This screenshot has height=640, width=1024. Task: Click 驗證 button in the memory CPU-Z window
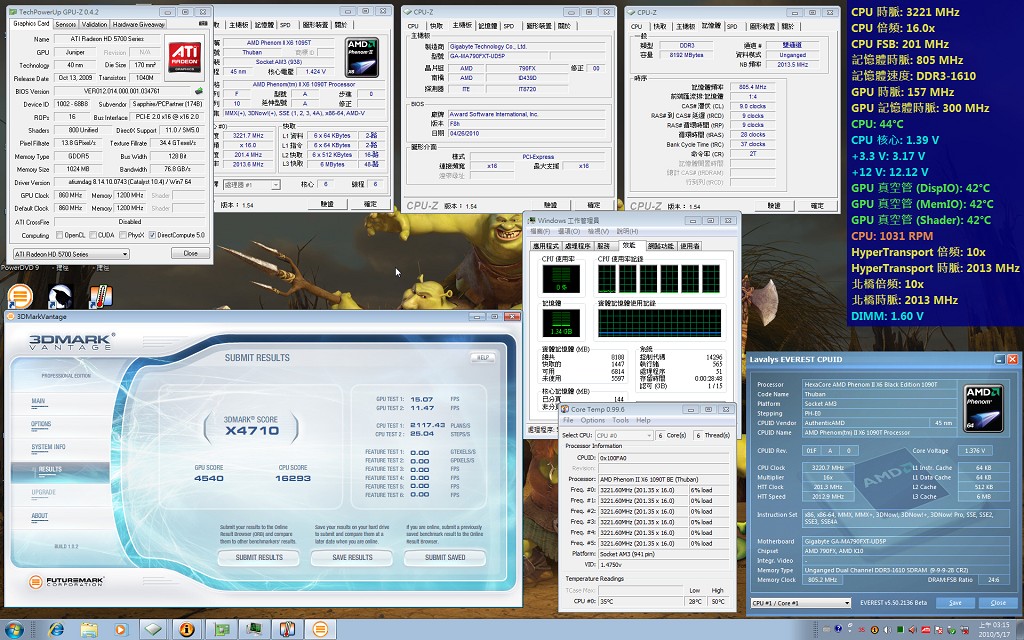coord(774,206)
